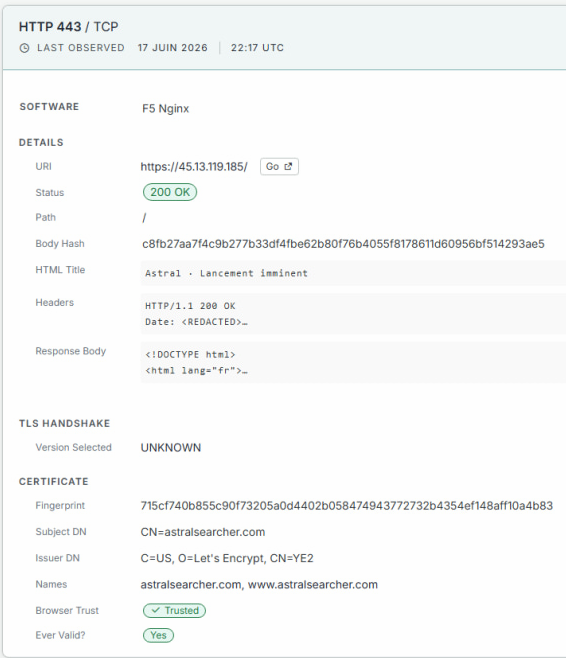Click the Trusted browser trust badge
566x658 pixels.
(174, 611)
